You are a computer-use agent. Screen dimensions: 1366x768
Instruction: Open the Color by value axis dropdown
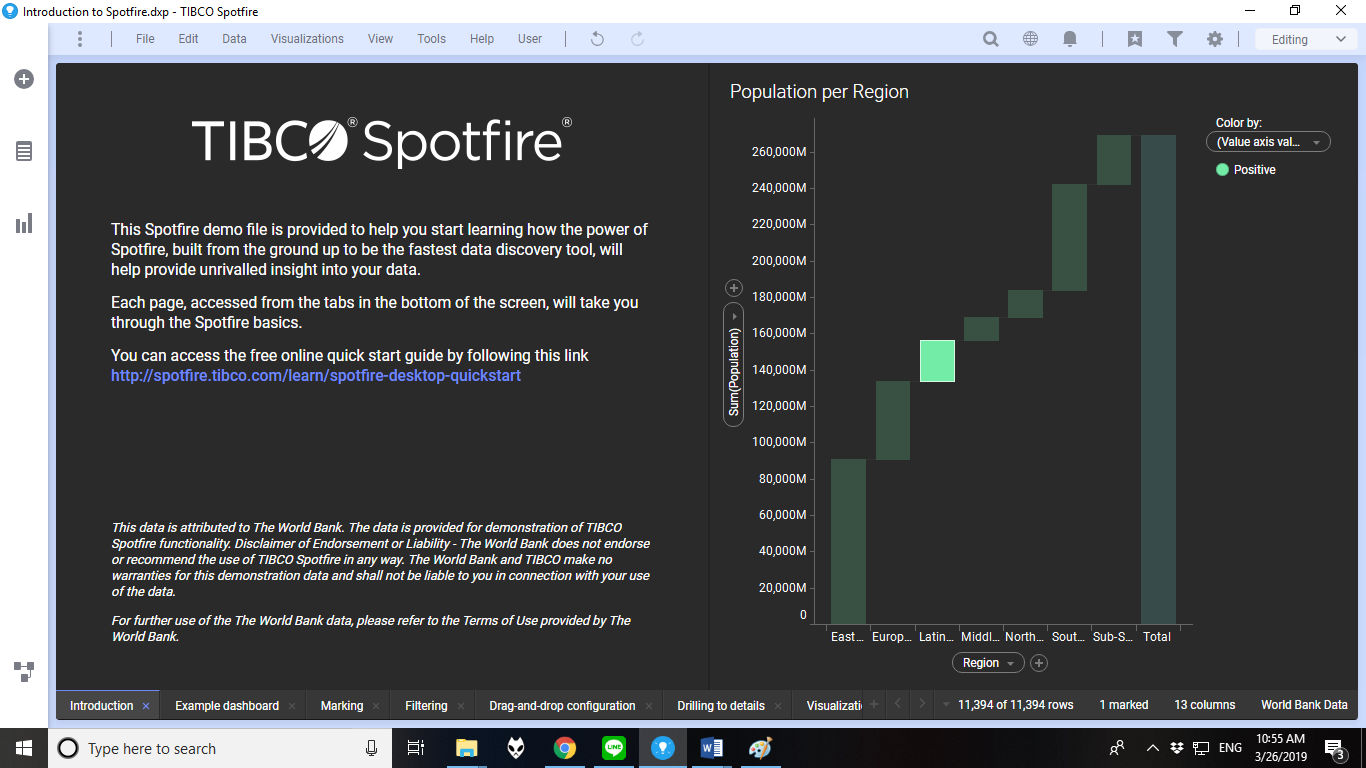1268,142
